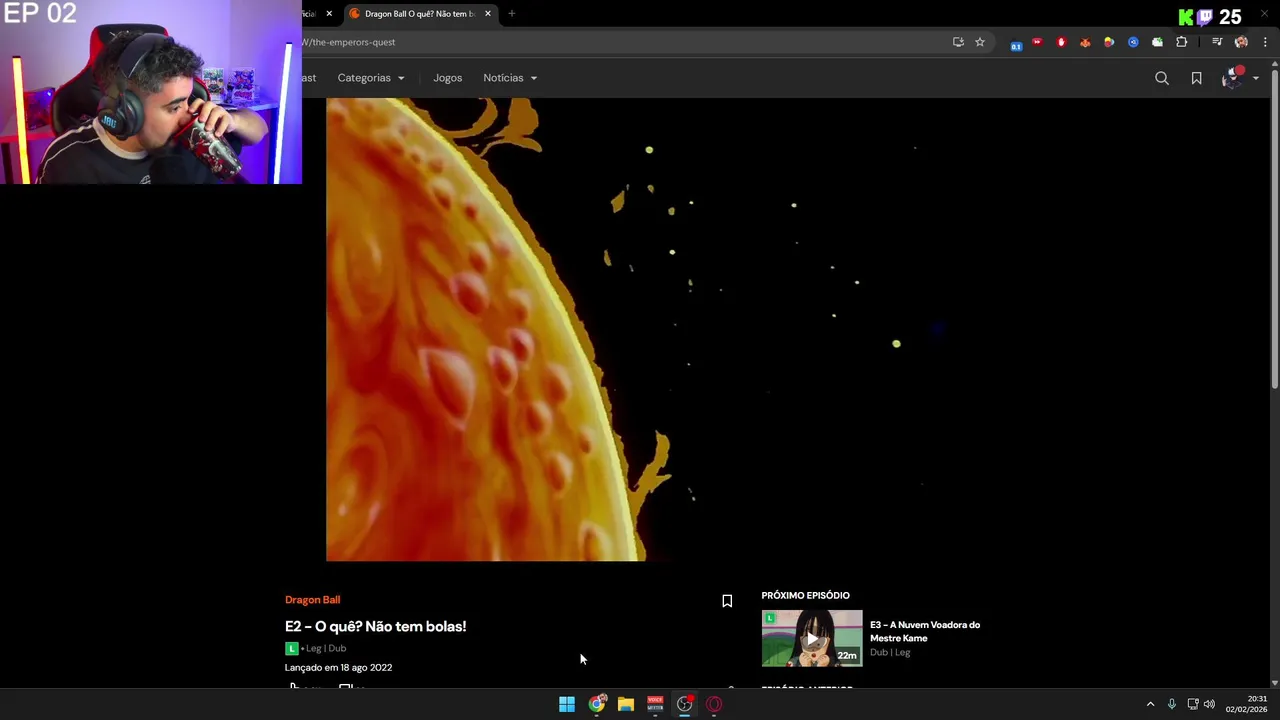Viewport: 1280px width, 720px height.
Task: Open the volume tray icon
Action: (x=1209, y=704)
